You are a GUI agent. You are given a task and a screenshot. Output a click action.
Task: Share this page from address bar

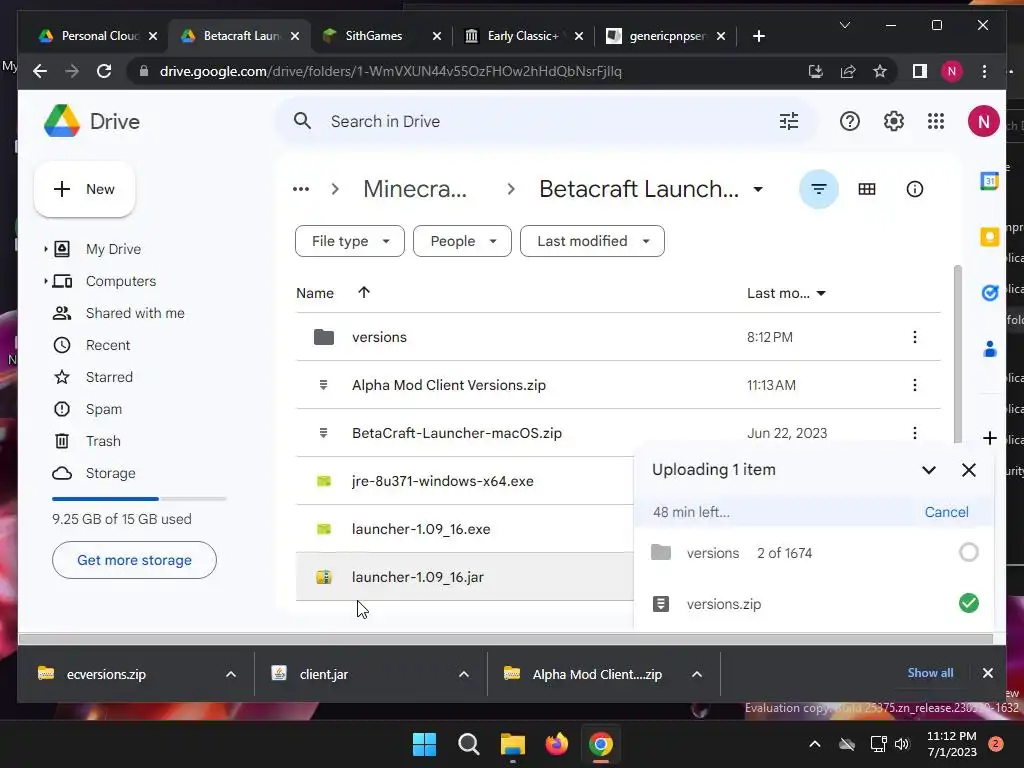click(x=848, y=71)
